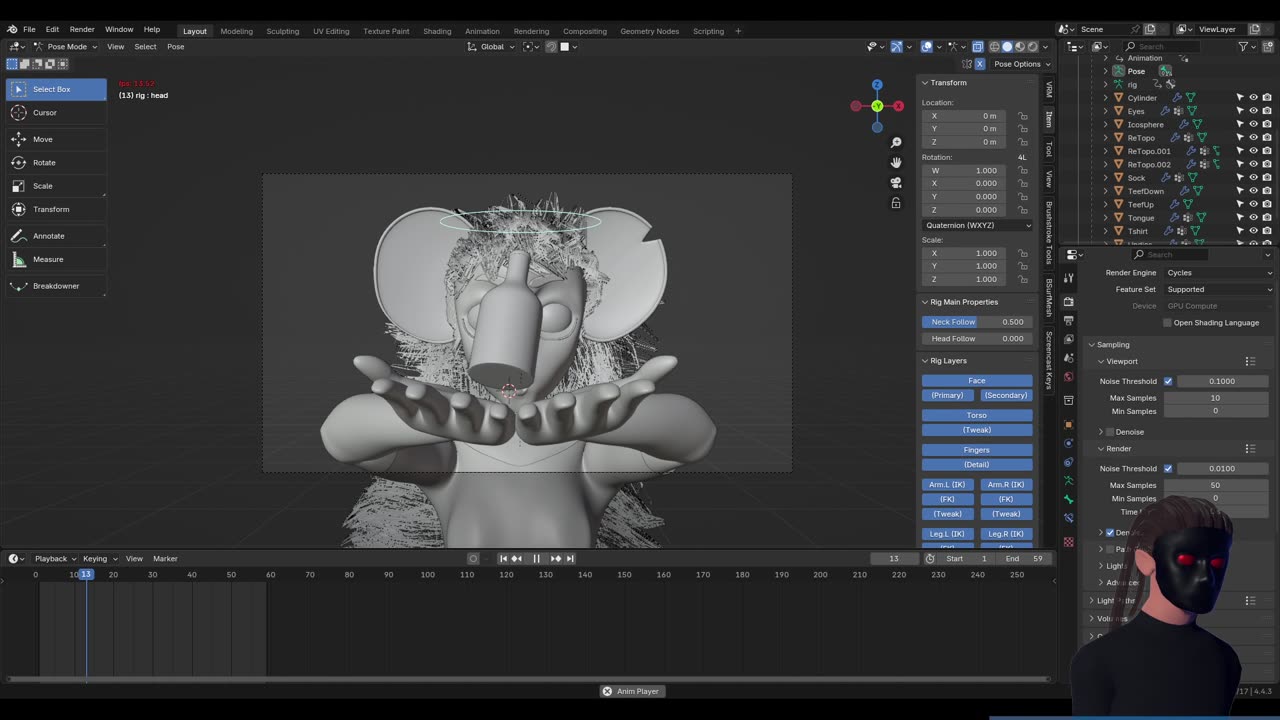Hide the Cylinder object in the viewport

click(1253, 98)
